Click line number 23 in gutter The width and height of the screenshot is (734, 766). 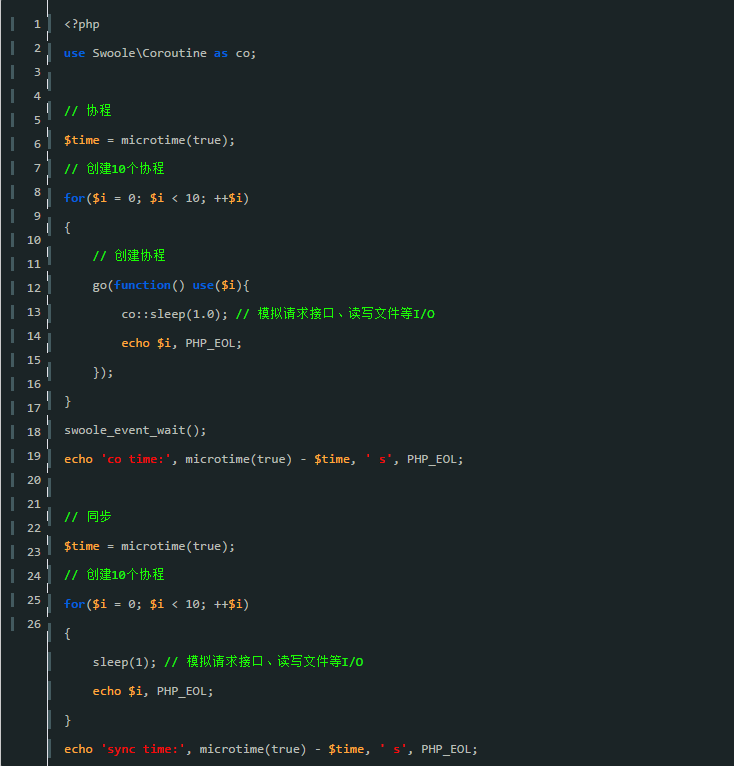point(34,552)
